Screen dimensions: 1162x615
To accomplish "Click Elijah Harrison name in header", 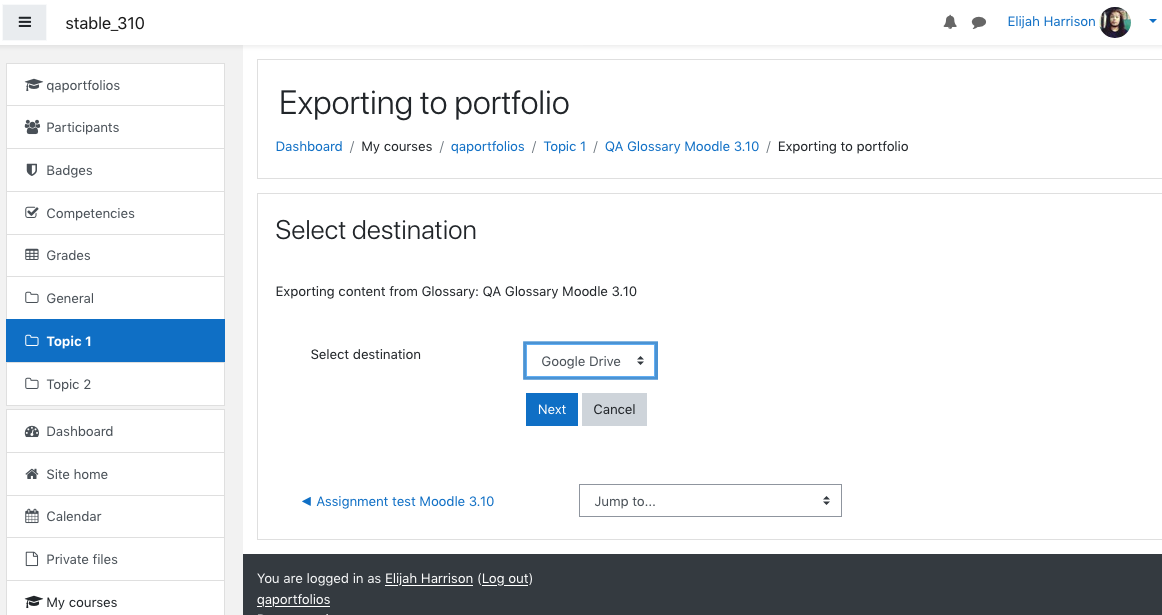I will [1051, 21].
